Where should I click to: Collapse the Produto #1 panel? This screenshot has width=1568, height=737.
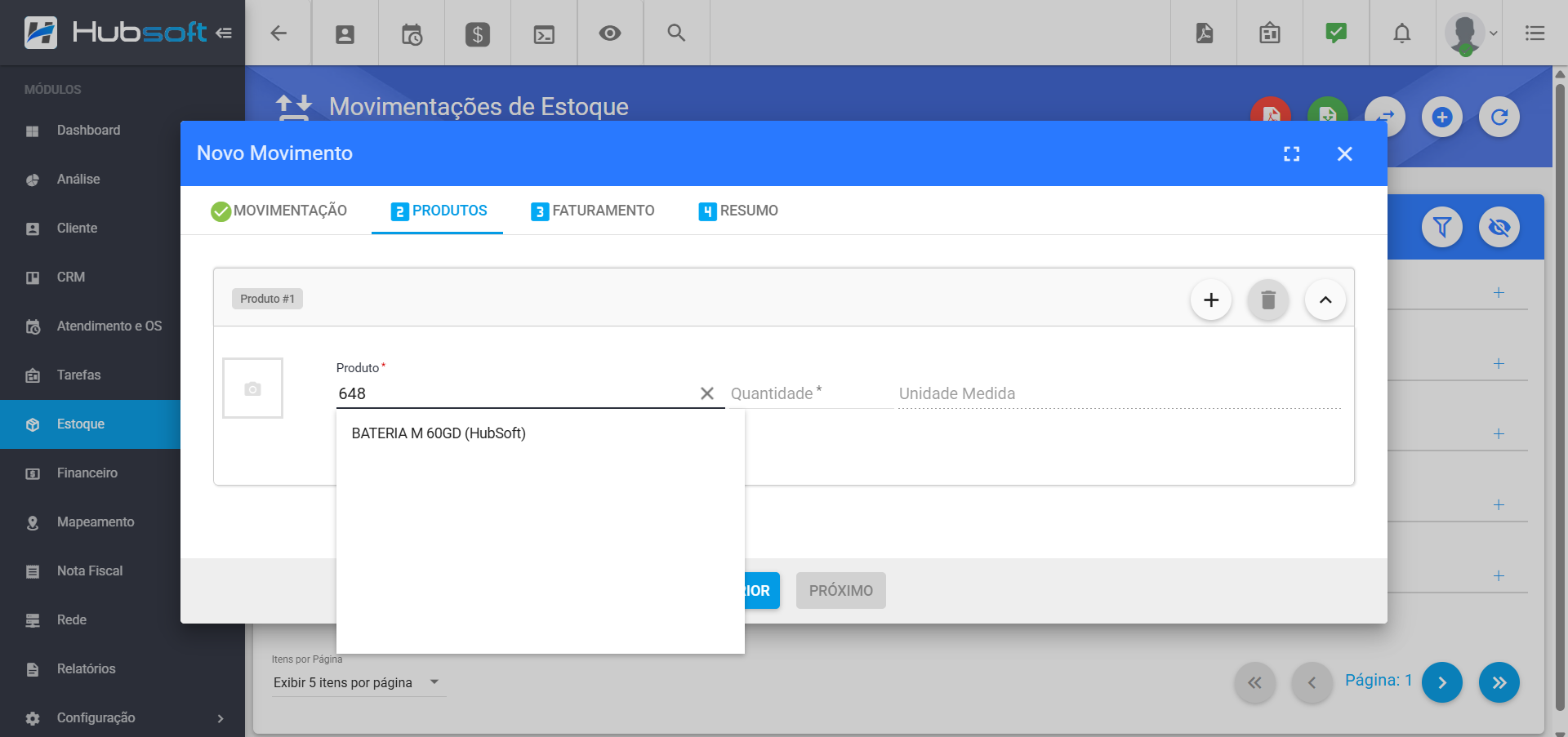pos(1325,300)
